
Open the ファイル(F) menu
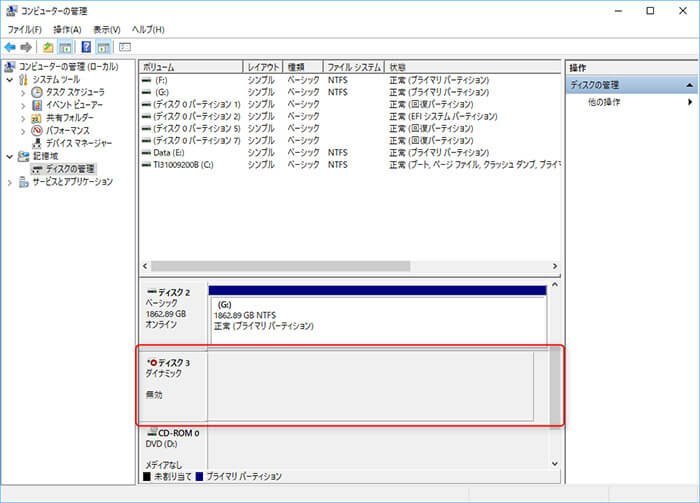click(25, 29)
